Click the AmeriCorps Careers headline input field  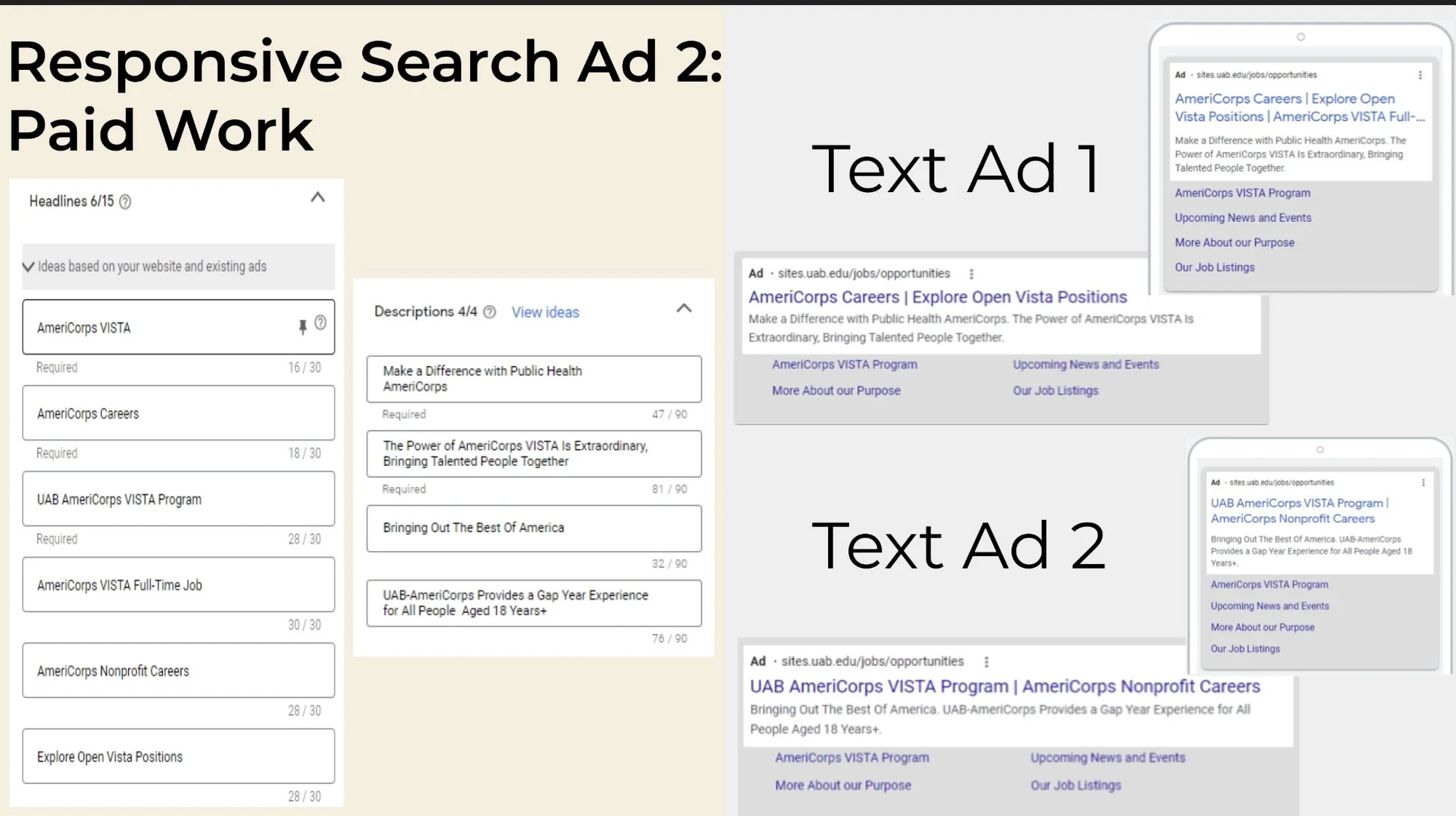[178, 413]
